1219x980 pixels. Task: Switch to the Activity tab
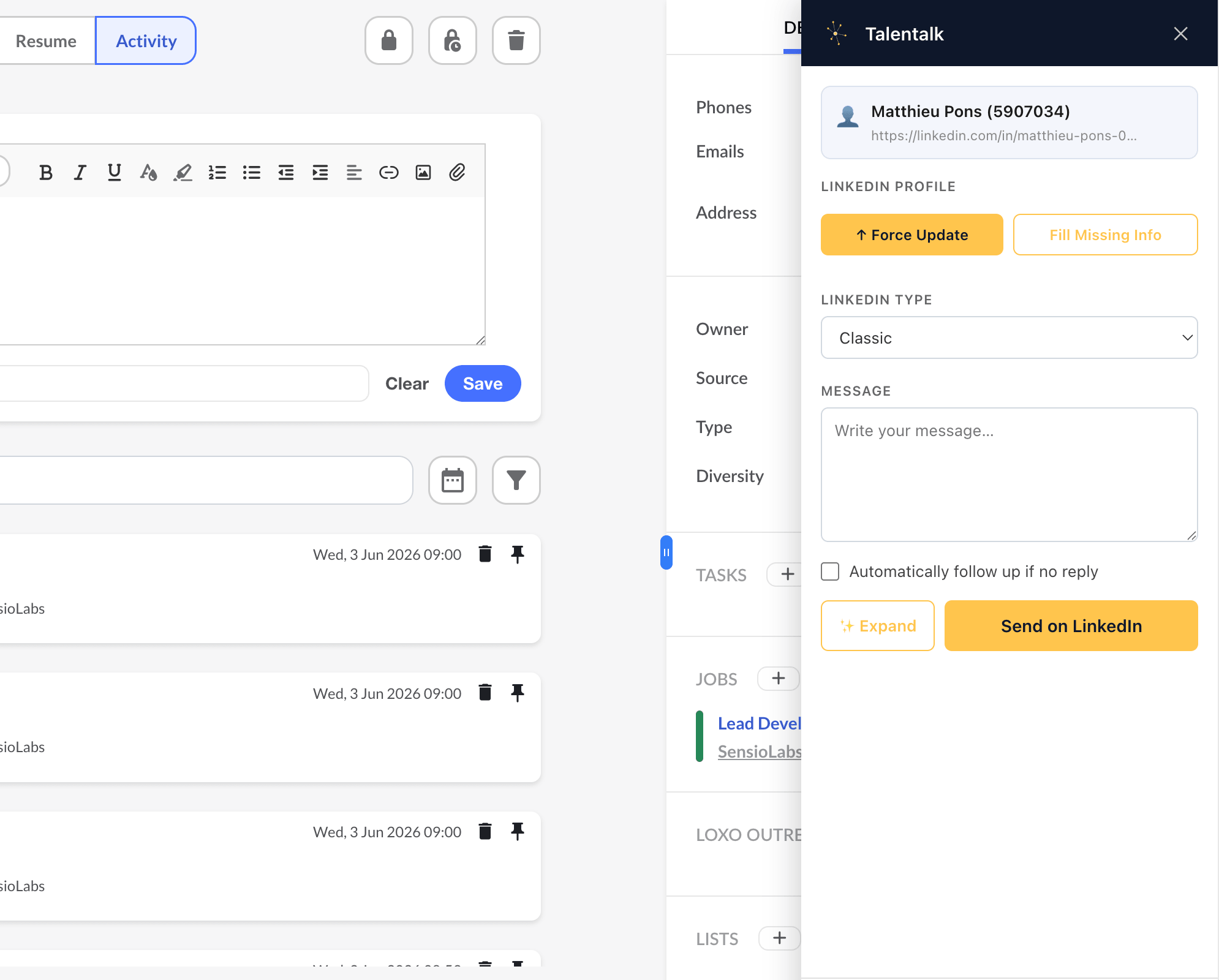click(146, 41)
